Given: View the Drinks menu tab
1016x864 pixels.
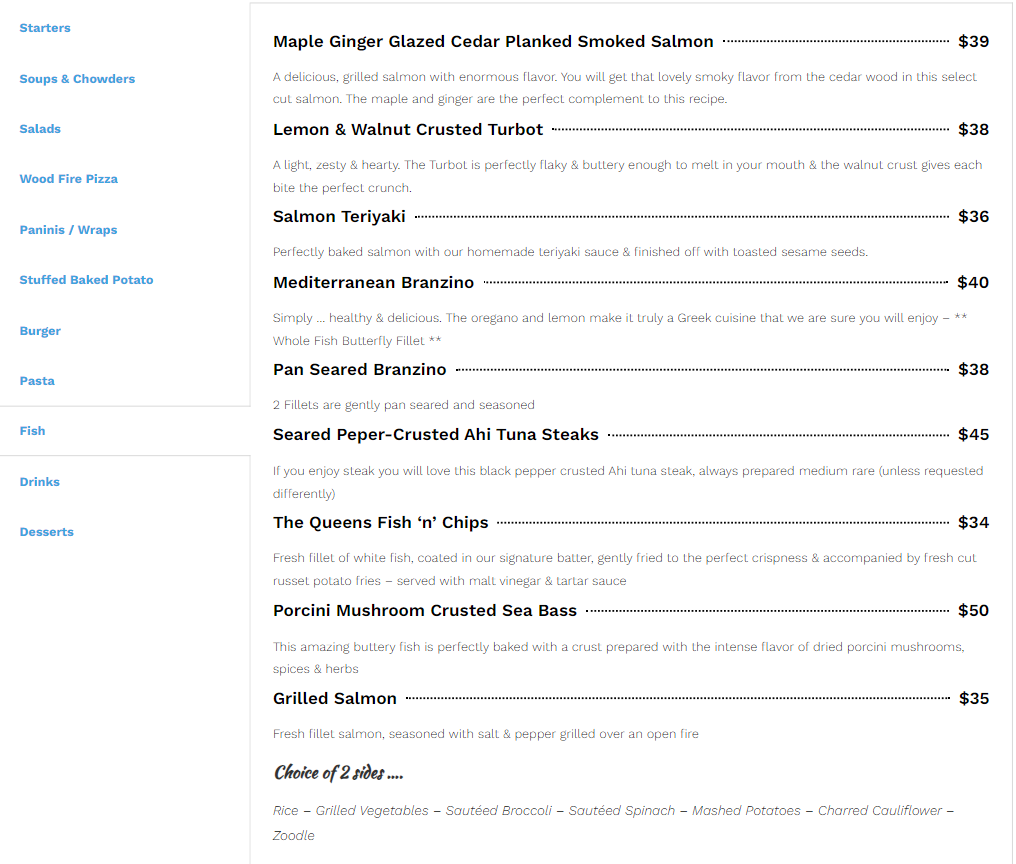Looking at the screenshot, I should tap(40, 482).
